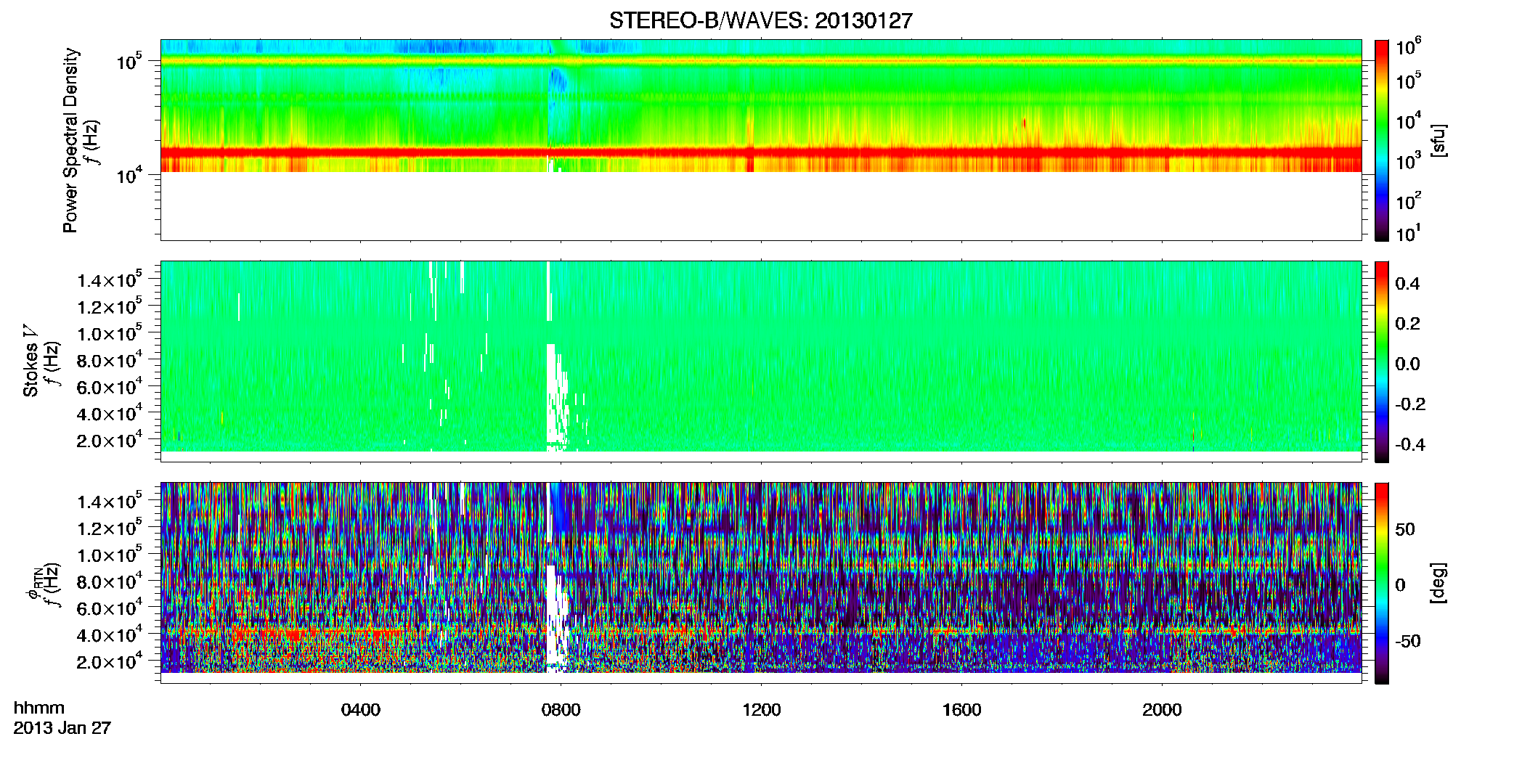Click the Power Spectral Density spectrogram panel
The image size is (1522, 784).
(761, 140)
